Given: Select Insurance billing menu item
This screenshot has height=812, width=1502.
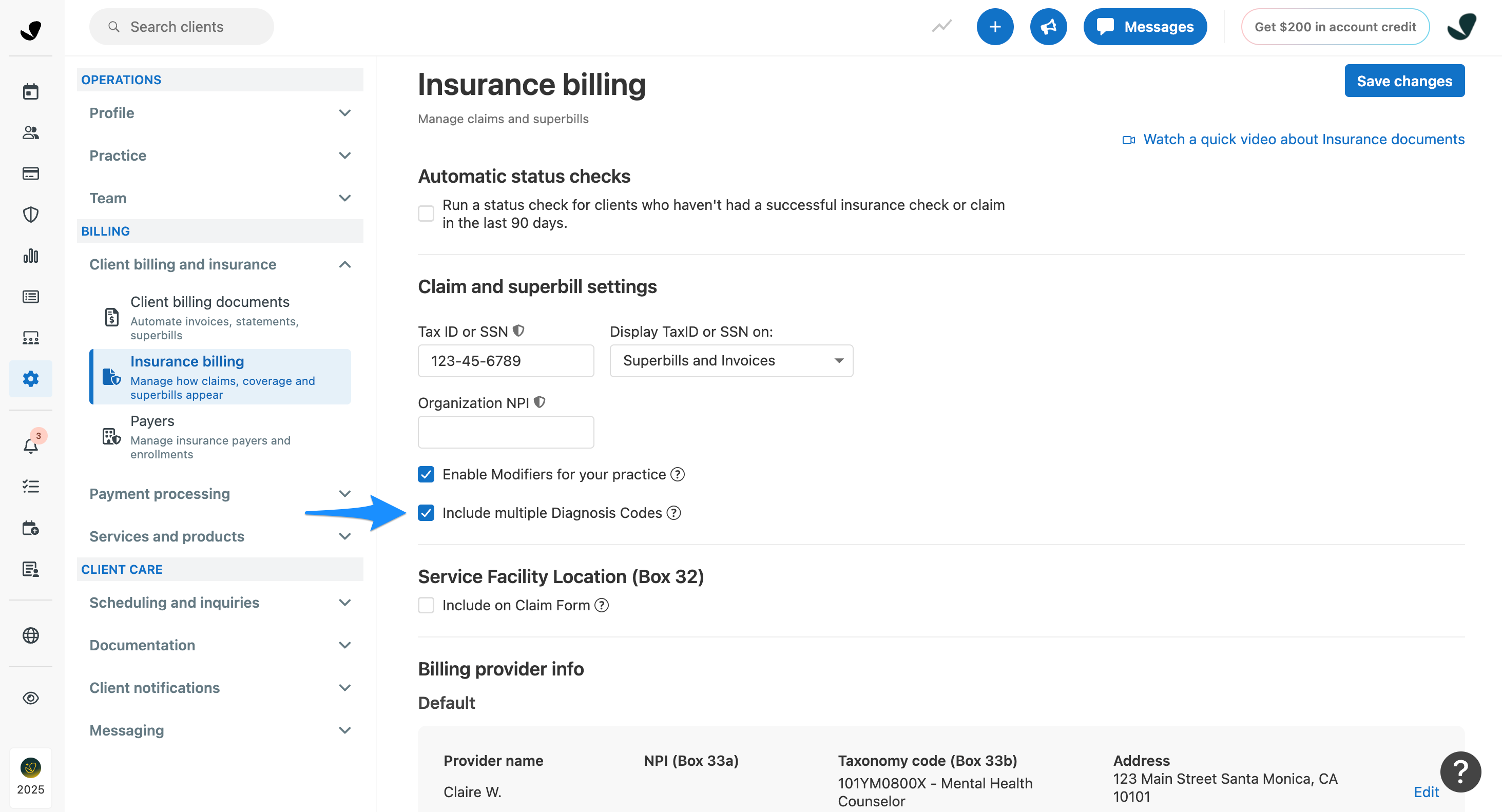Looking at the screenshot, I should pyautogui.click(x=220, y=377).
